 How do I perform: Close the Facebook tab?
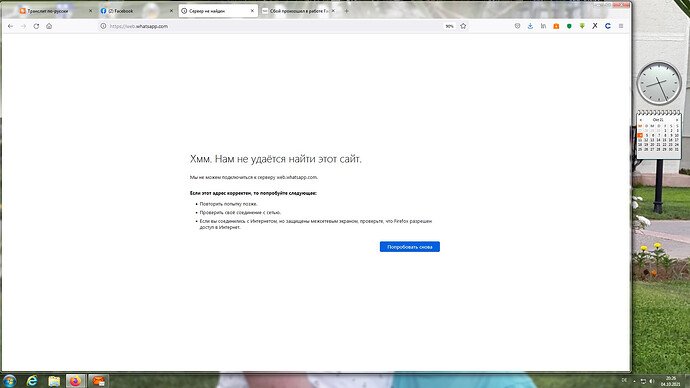[171, 11]
